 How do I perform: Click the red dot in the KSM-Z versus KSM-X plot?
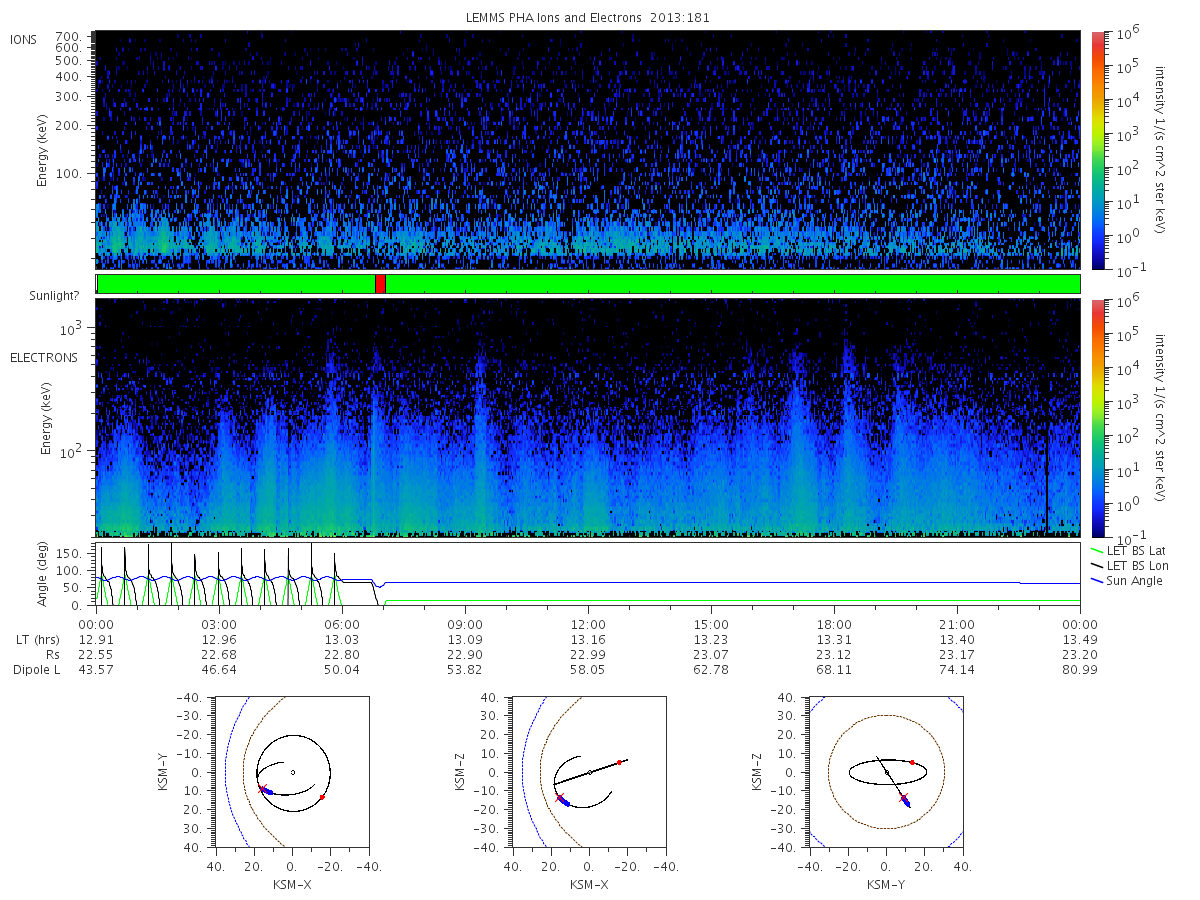coord(619,762)
